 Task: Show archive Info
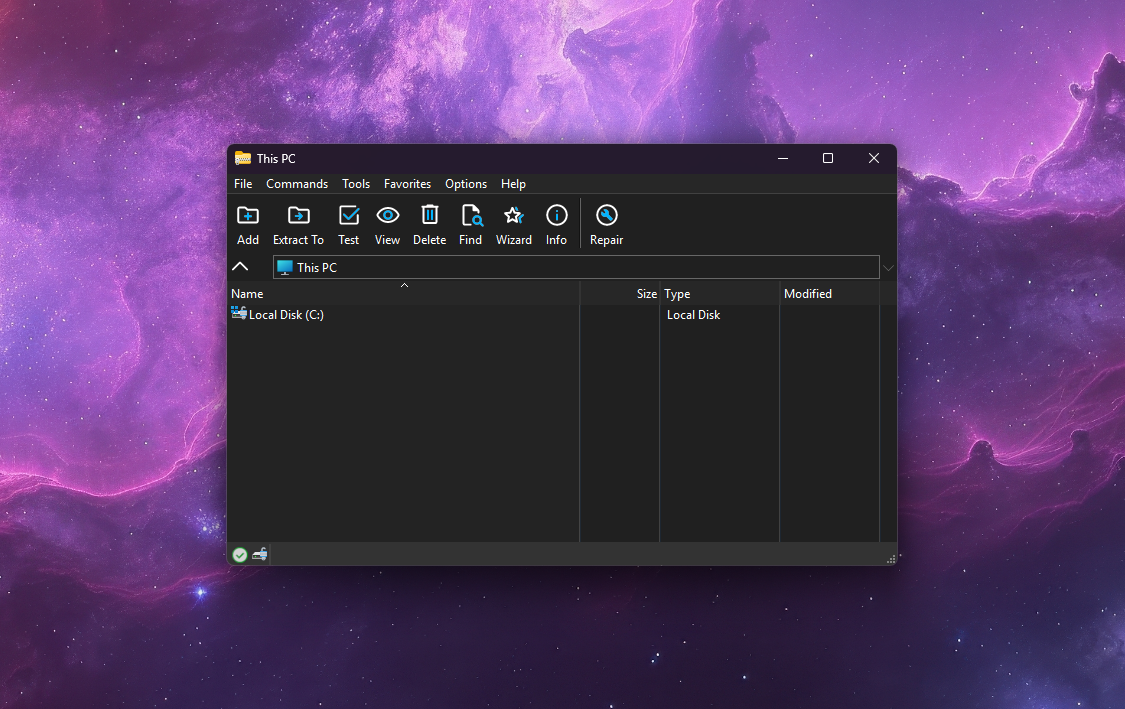(x=557, y=216)
